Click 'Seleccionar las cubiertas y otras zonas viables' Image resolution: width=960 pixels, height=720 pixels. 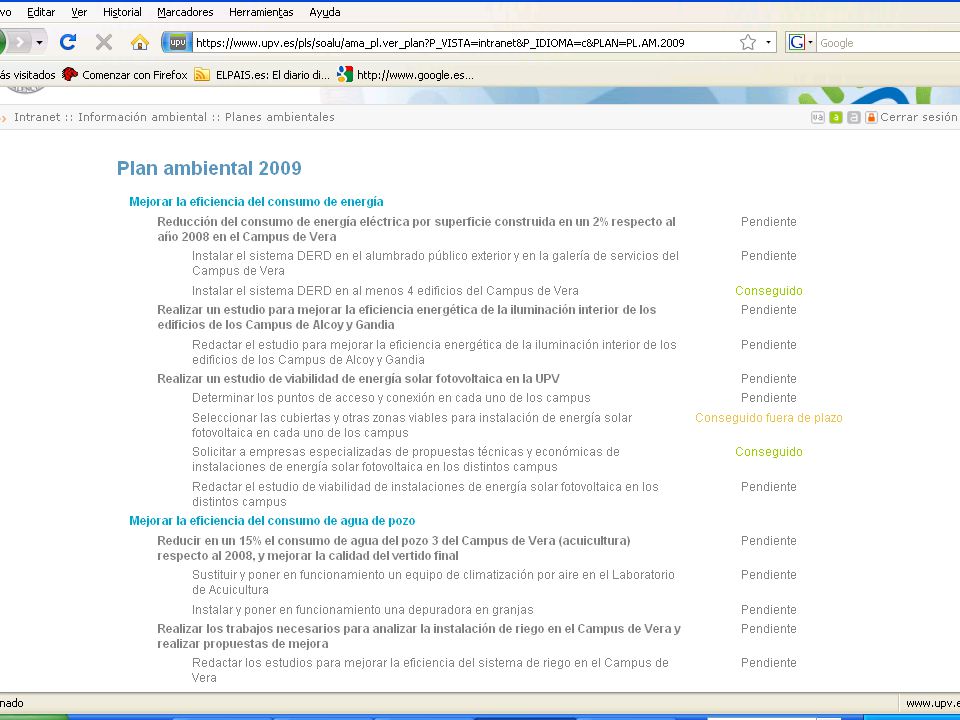pyautogui.click(x=411, y=425)
